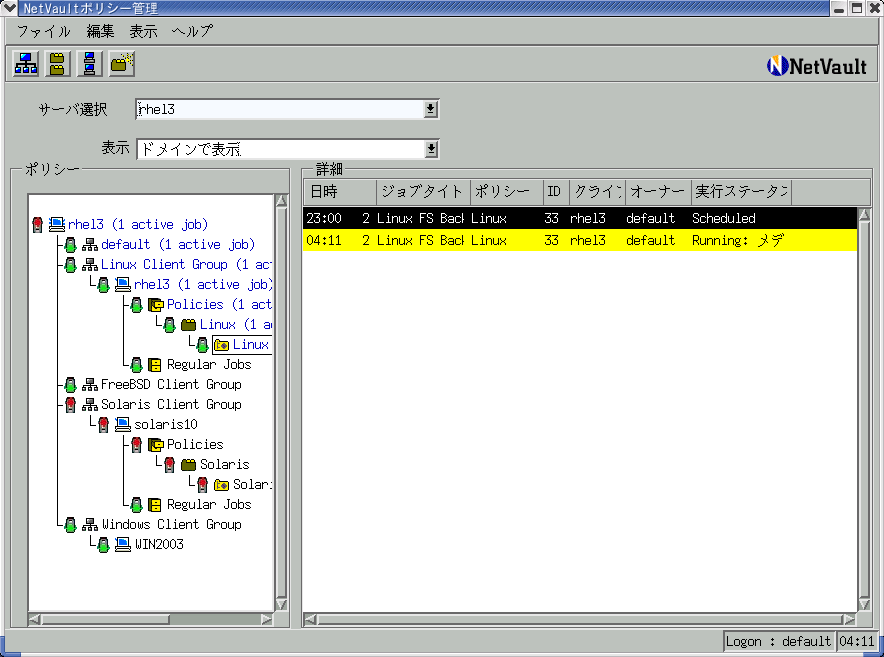This screenshot has height=657, width=884.
Task: Sort by the 日時 column header
Action: tap(339, 192)
